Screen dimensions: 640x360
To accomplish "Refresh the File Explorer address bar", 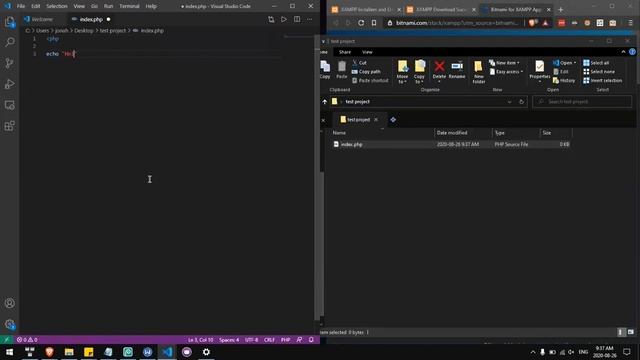I will tap(521, 102).
